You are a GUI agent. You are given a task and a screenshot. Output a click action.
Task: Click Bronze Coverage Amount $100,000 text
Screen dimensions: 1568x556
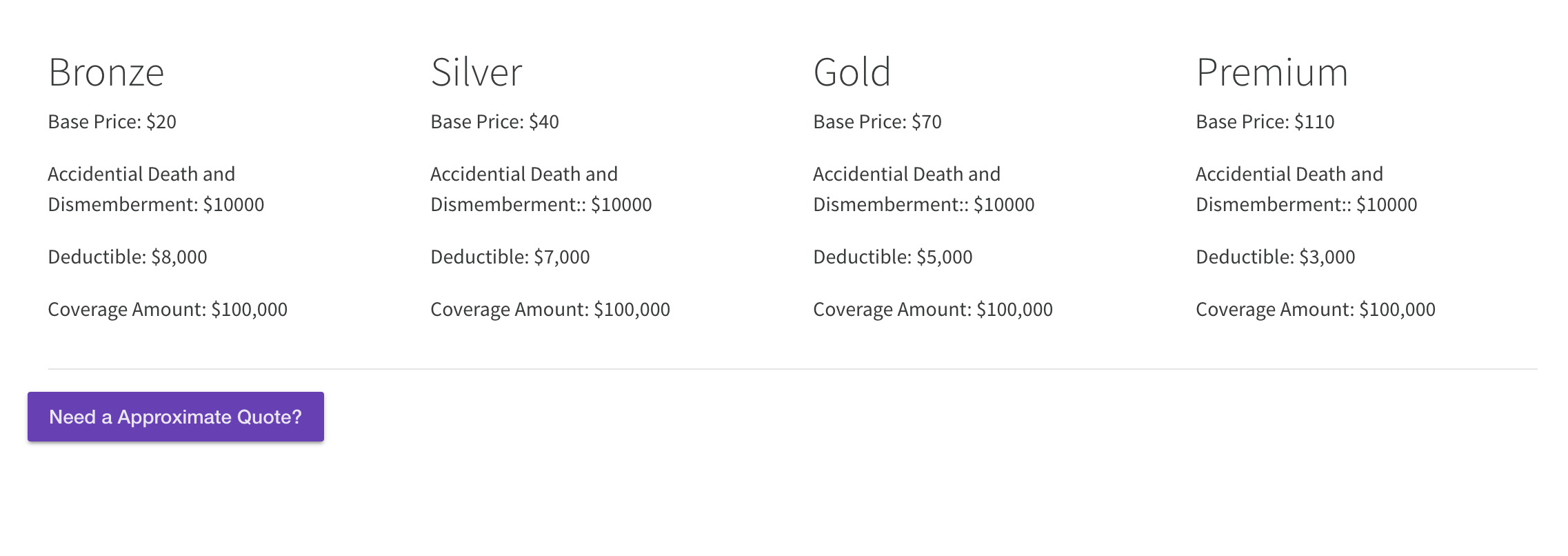tap(168, 310)
